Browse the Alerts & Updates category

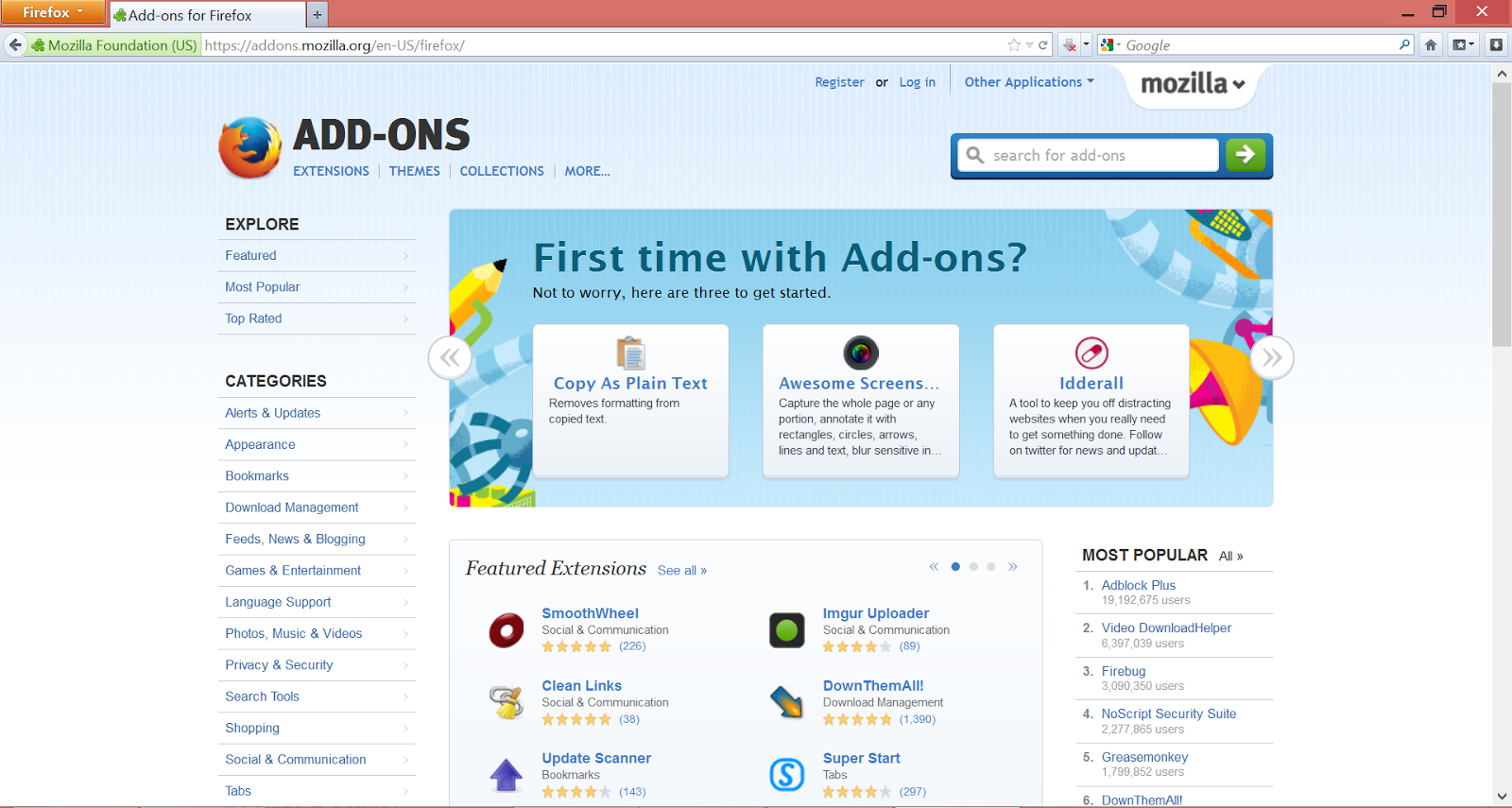(x=317, y=413)
